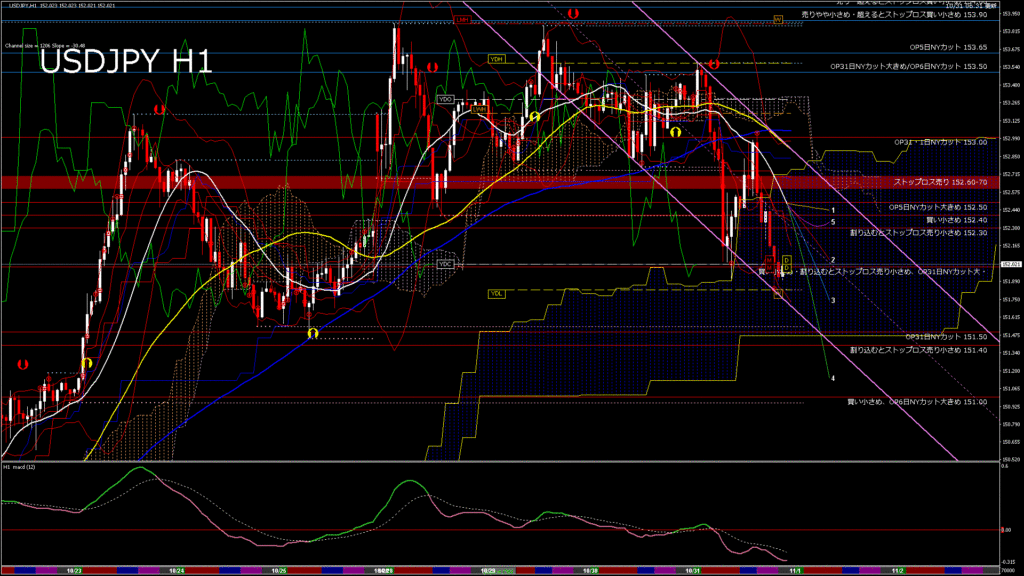Click the YDH yesterday-high label tag
Image resolution: width=1024 pixels, height=576 pixels.
coord(496,59)
